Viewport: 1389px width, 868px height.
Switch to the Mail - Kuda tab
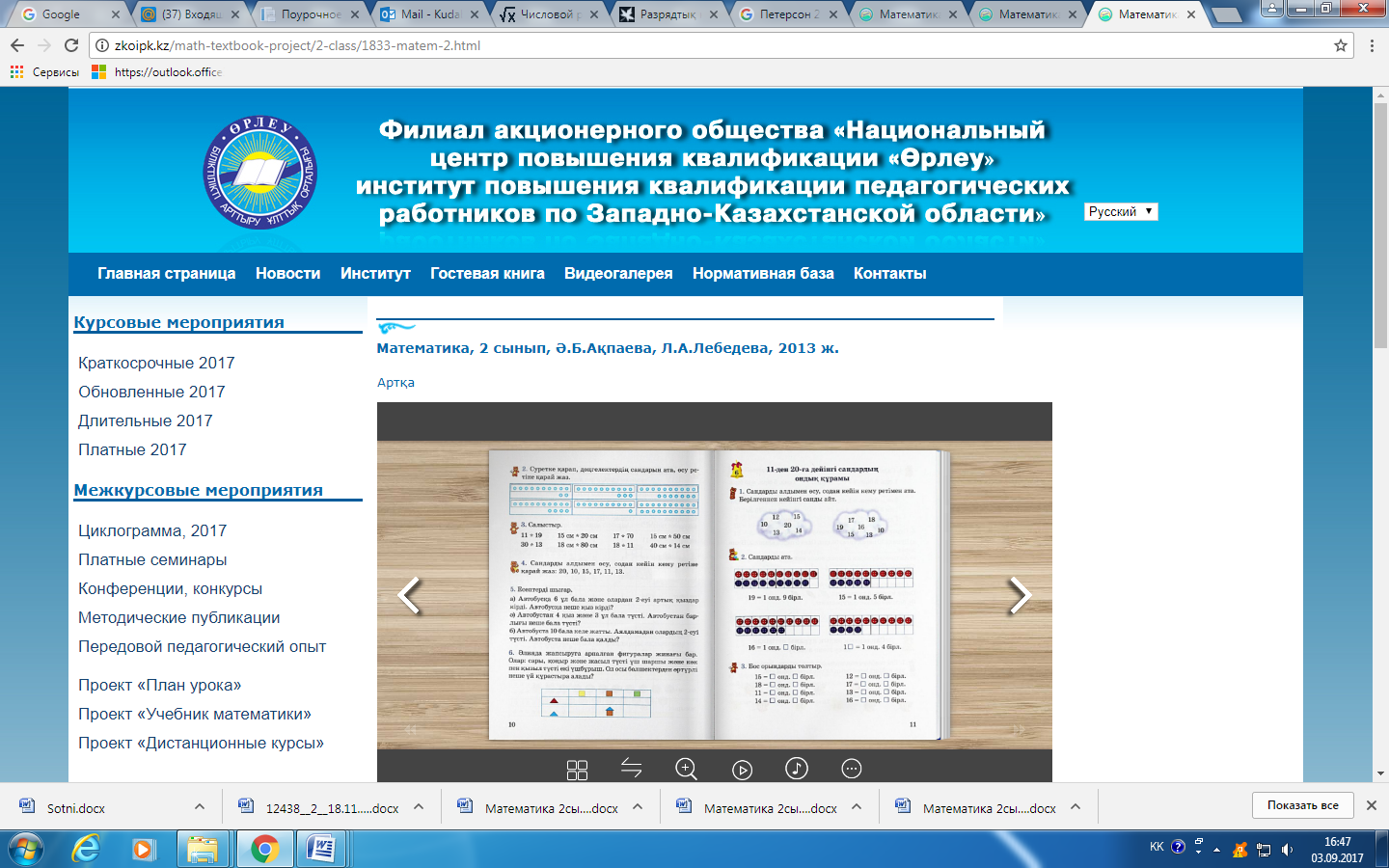click(429, 14)
